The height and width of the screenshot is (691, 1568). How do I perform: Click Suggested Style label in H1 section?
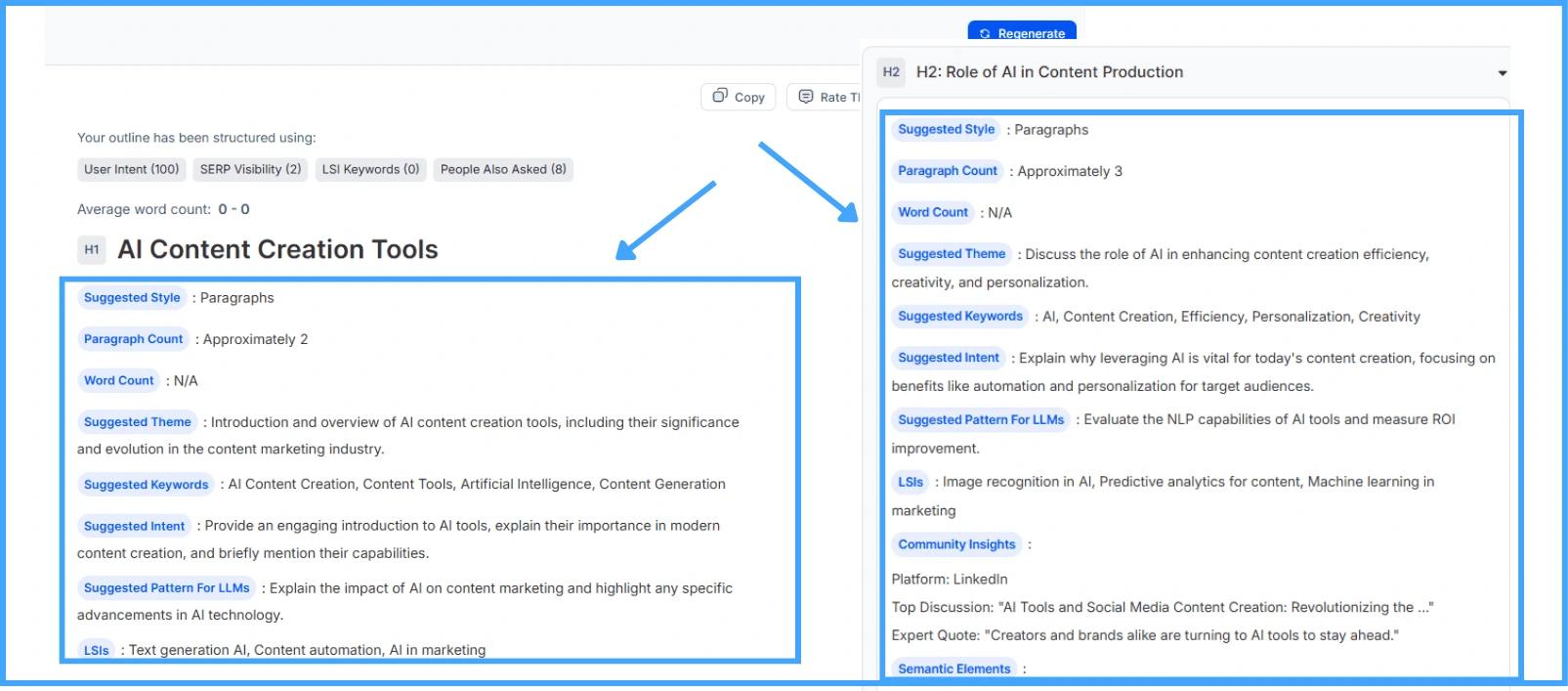tap(132, 298)
